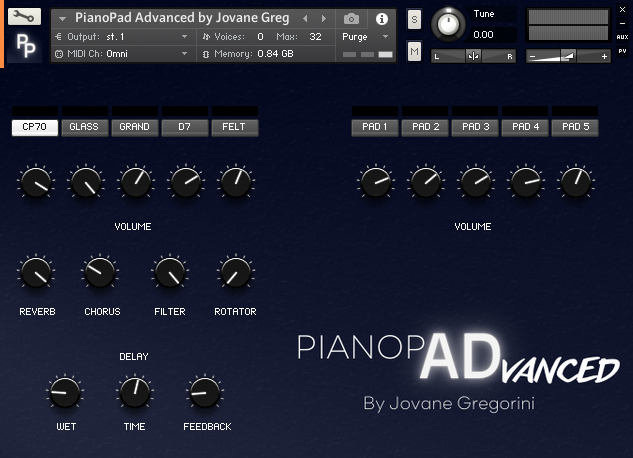
Task: Open the instrument info icon
Action: click(x=382, y=19)
